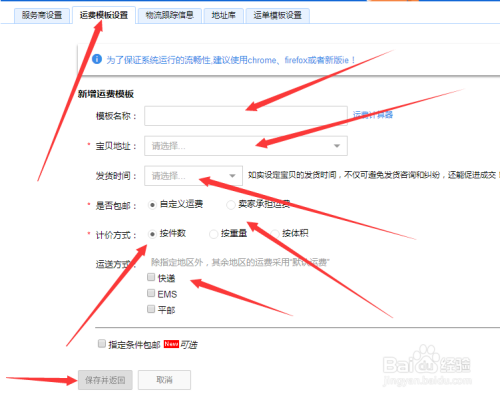This screenshot has height=398, width=500.
Task: Click the blue info icon in notice
Action: pyautogui.click(x=97, y=59)
